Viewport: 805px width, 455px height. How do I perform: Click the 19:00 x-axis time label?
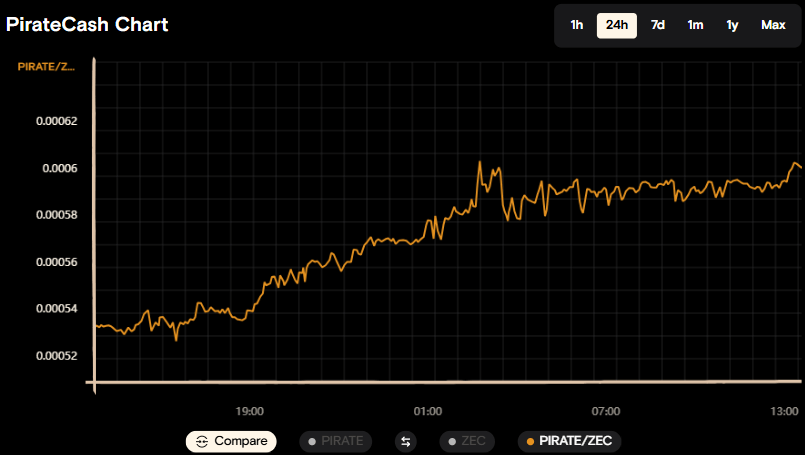(249, 411)
